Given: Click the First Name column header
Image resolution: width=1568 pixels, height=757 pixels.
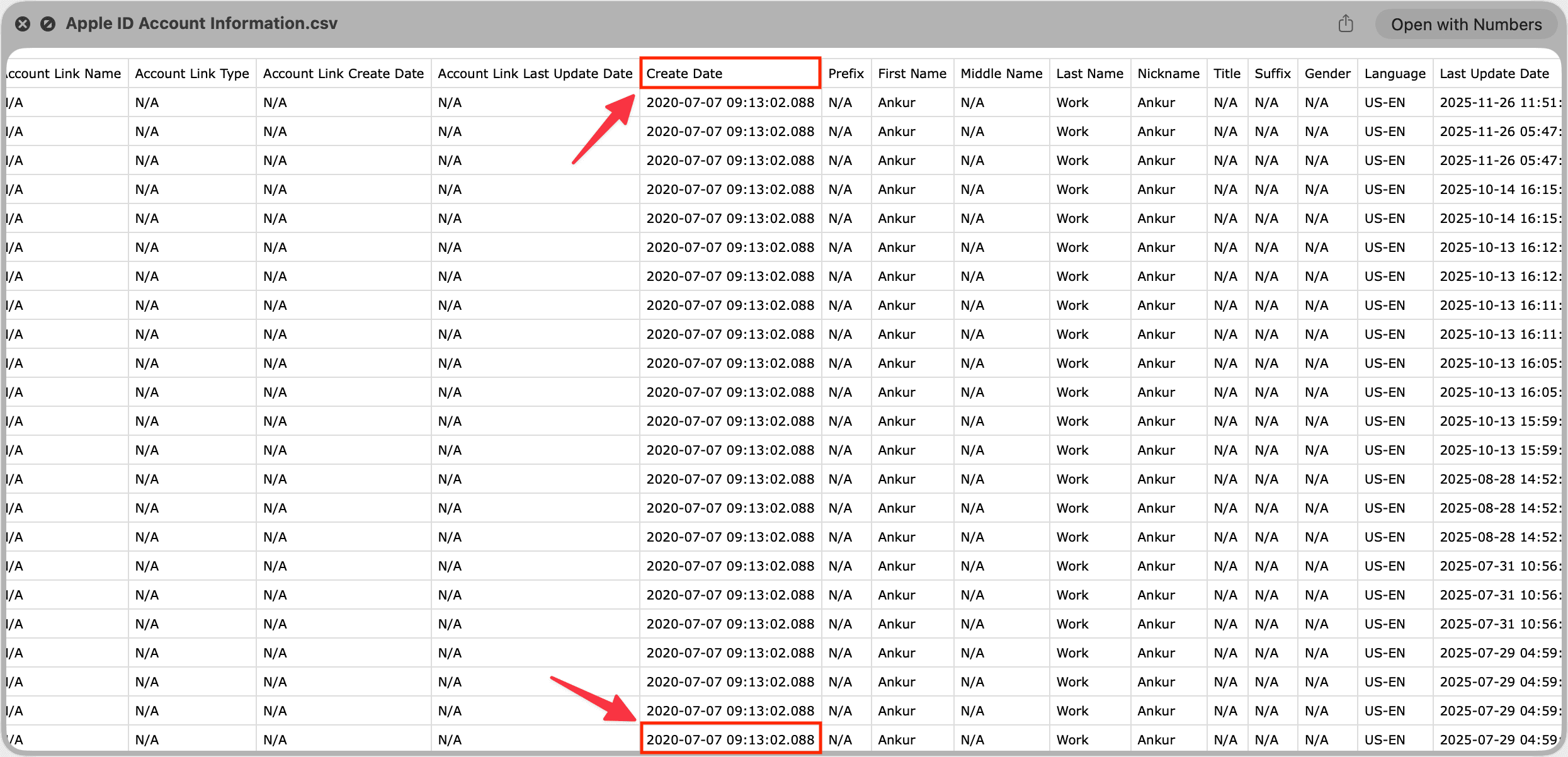Looking at the screenshot, I should [912, 73].
